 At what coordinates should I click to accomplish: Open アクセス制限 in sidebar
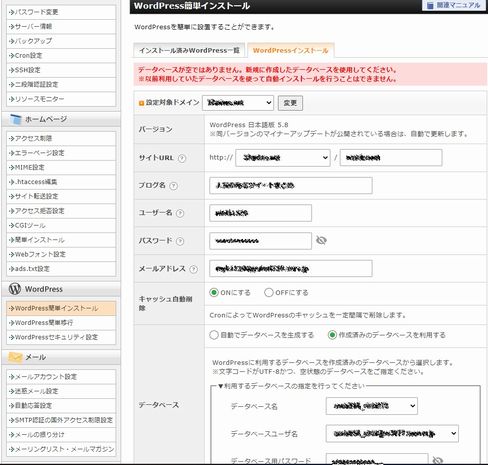pos(61,138)
